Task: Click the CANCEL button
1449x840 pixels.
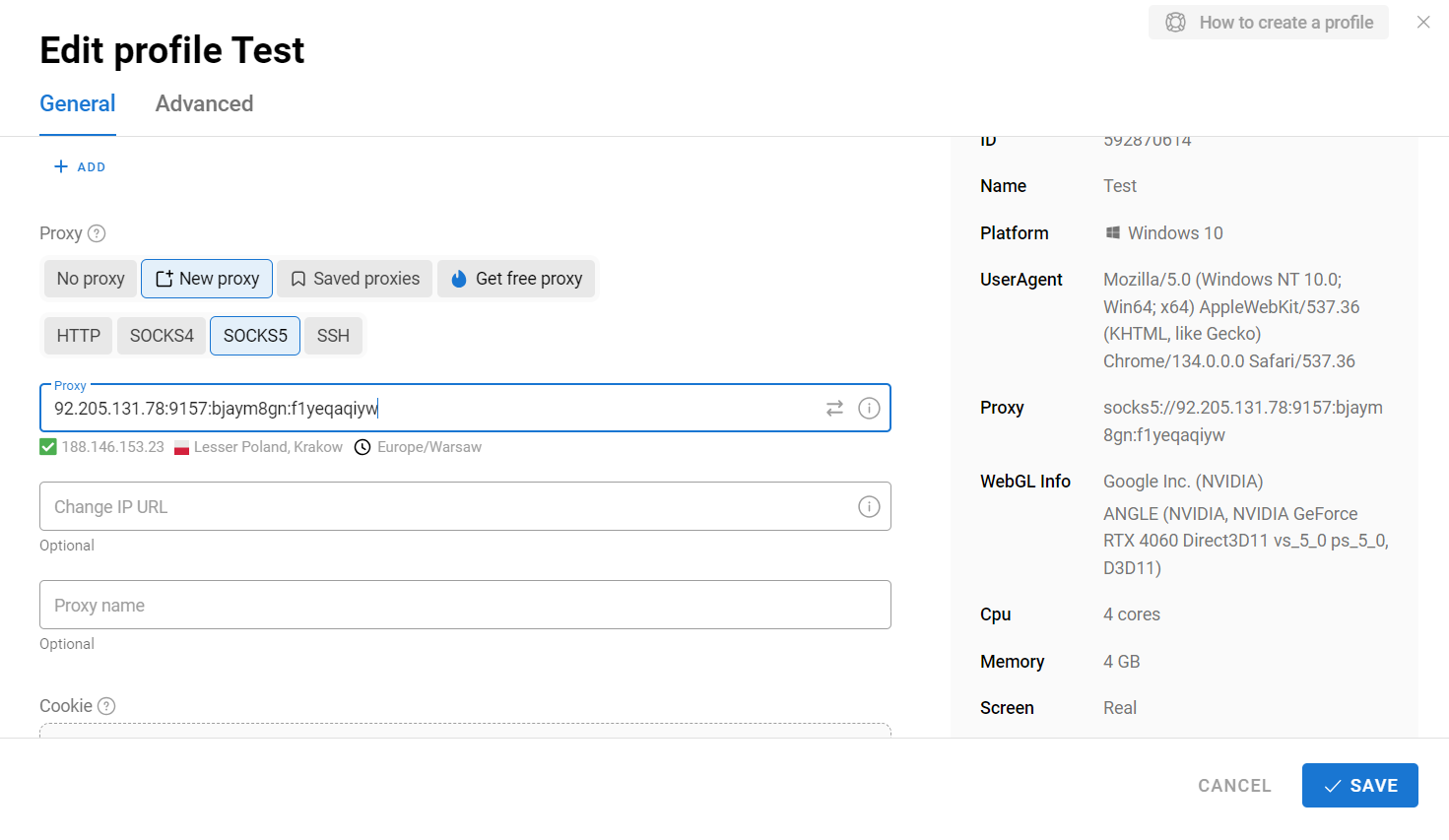Action: tap(1234, 785)
